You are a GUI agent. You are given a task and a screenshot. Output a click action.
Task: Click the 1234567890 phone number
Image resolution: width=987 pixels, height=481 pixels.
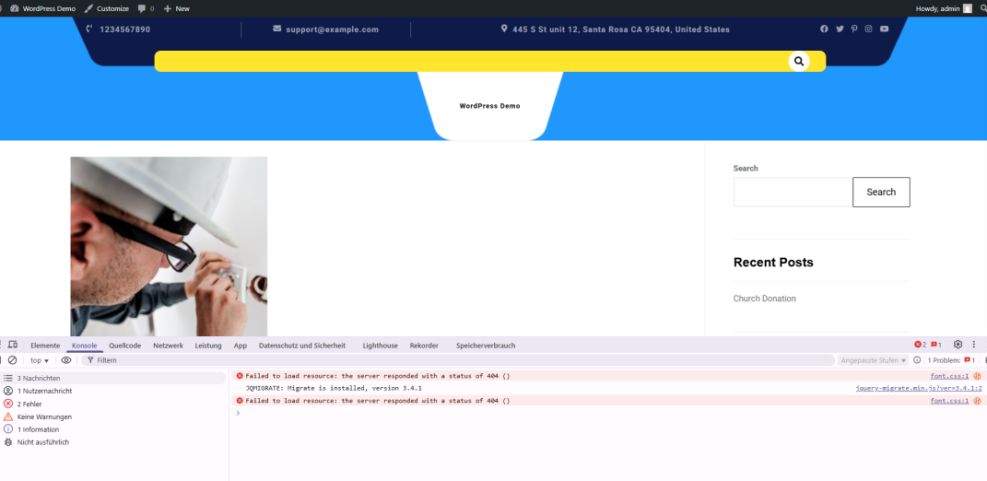pyautogui.click(x=125, y=30)
